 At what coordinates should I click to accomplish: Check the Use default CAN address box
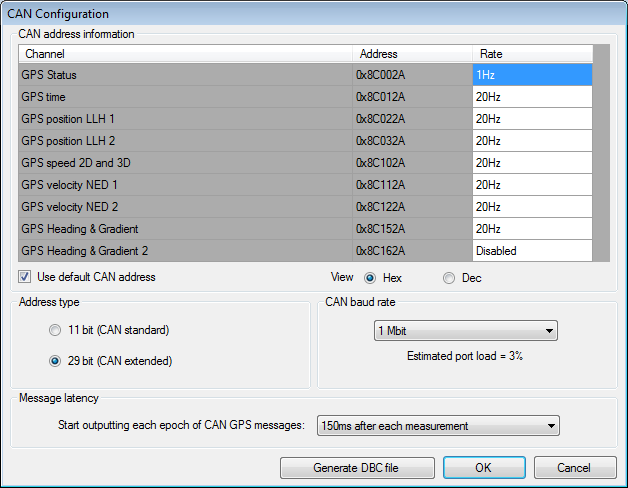point(25,277)
